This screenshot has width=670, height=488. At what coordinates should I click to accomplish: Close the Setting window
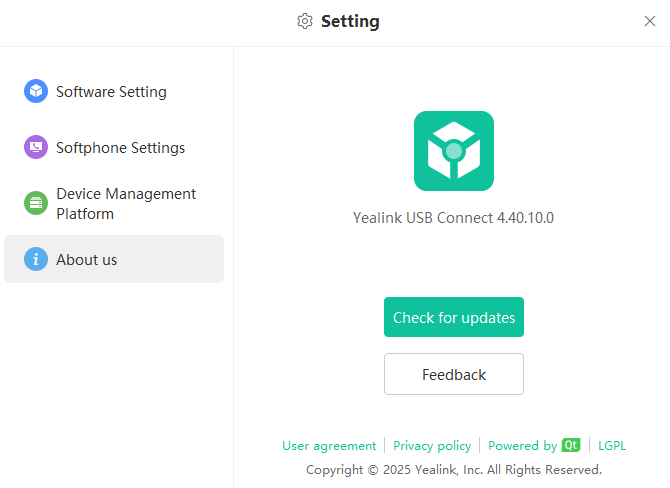(649, 21)
